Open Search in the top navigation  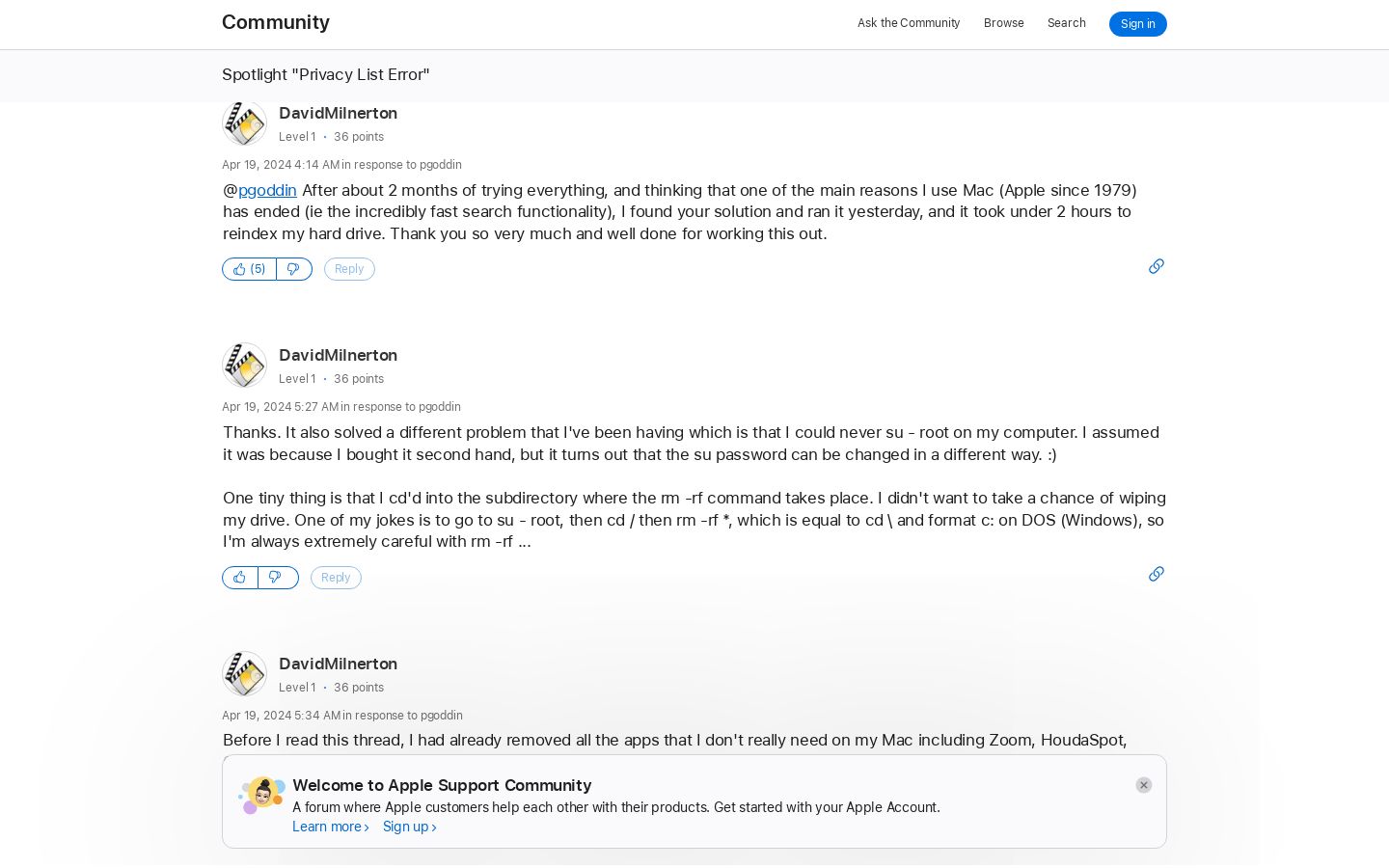coord(1066,23)
